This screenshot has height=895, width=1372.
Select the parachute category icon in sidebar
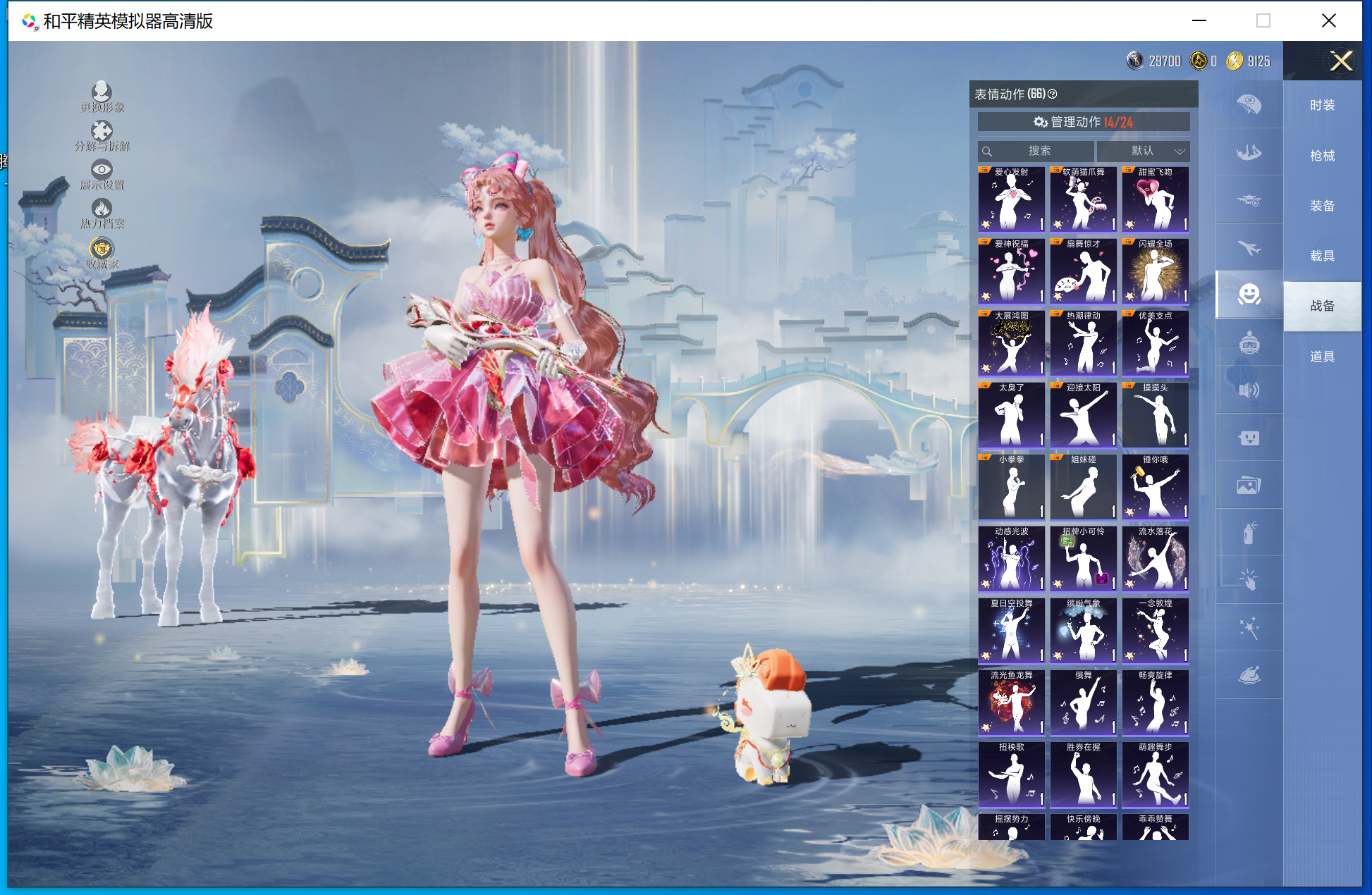click(x=1249, y=104)
